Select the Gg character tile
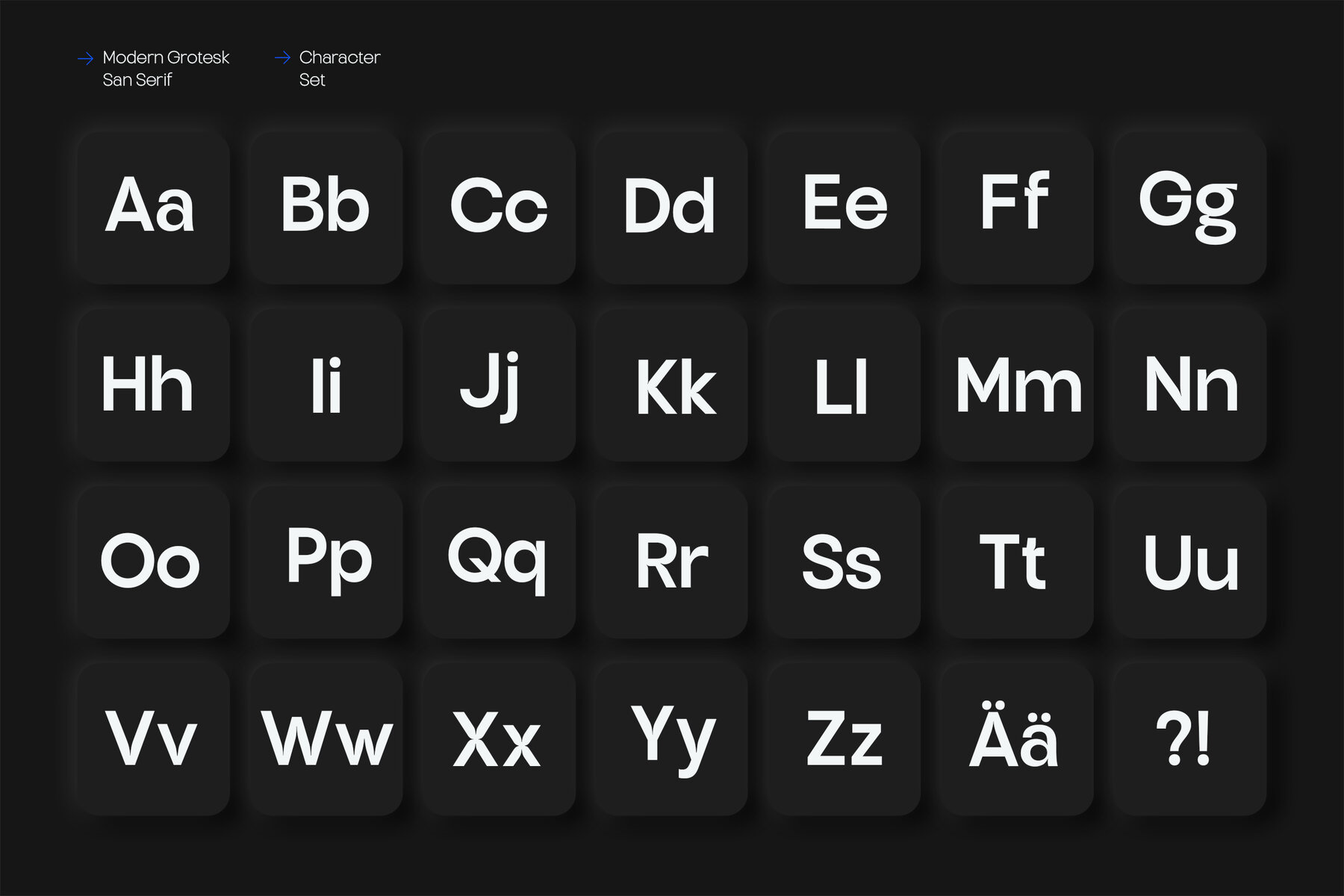The height and width of the screenshot is (896, 1344). pyautogui.click(x=1189, y=208)
